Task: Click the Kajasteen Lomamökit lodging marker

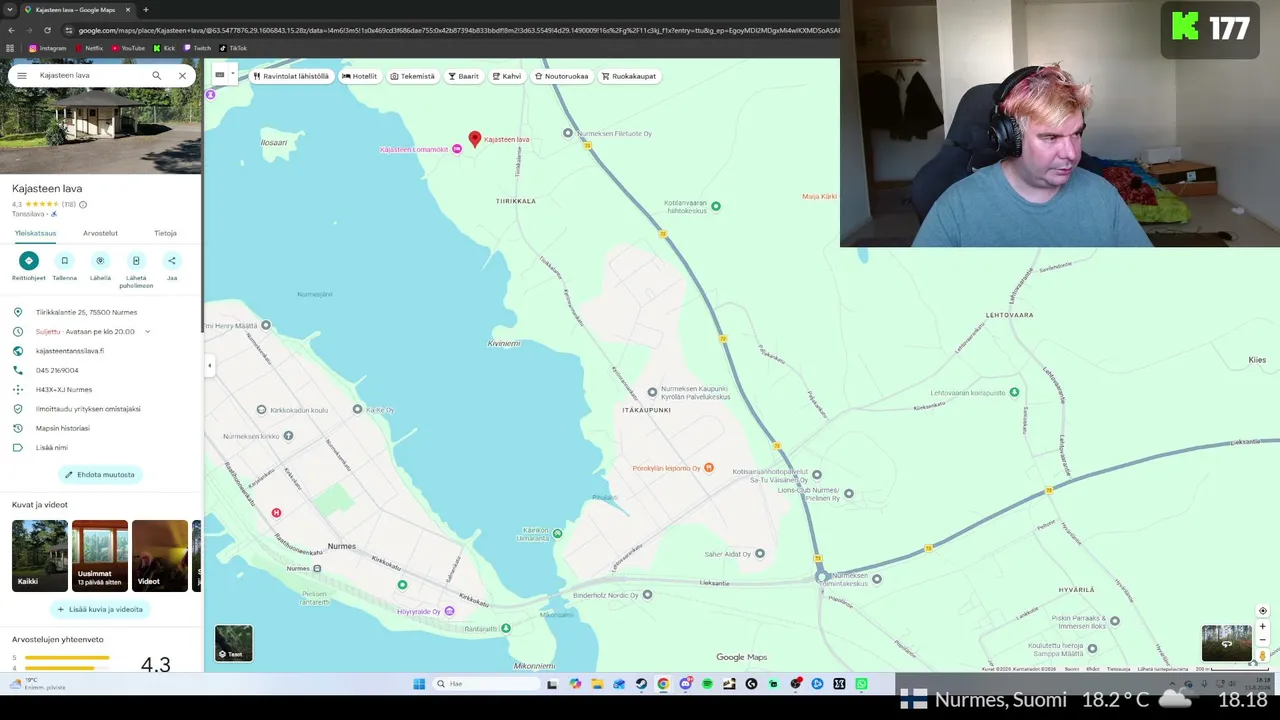Action: [x=457, y=149]
